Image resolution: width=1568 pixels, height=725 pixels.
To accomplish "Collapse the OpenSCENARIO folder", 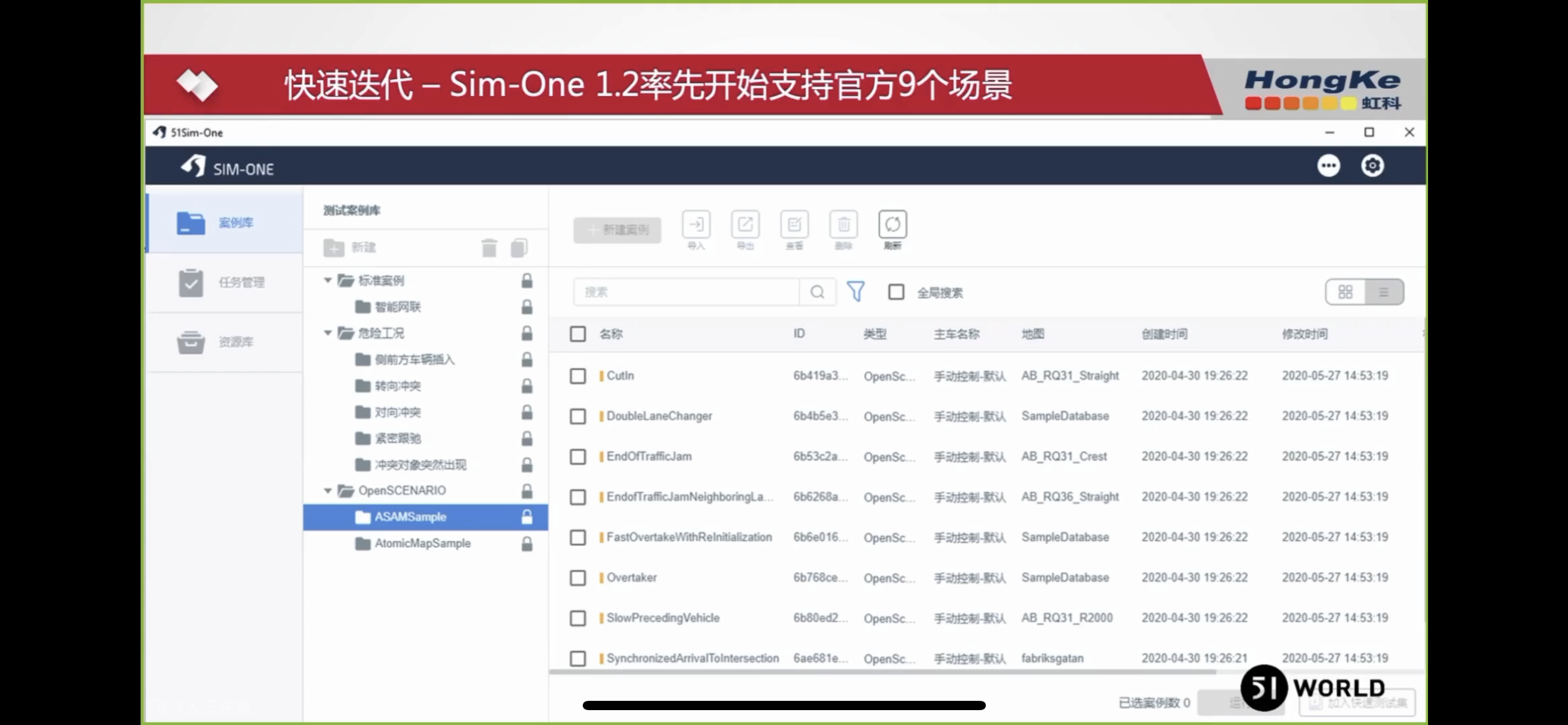I will (x=329, y=490).
